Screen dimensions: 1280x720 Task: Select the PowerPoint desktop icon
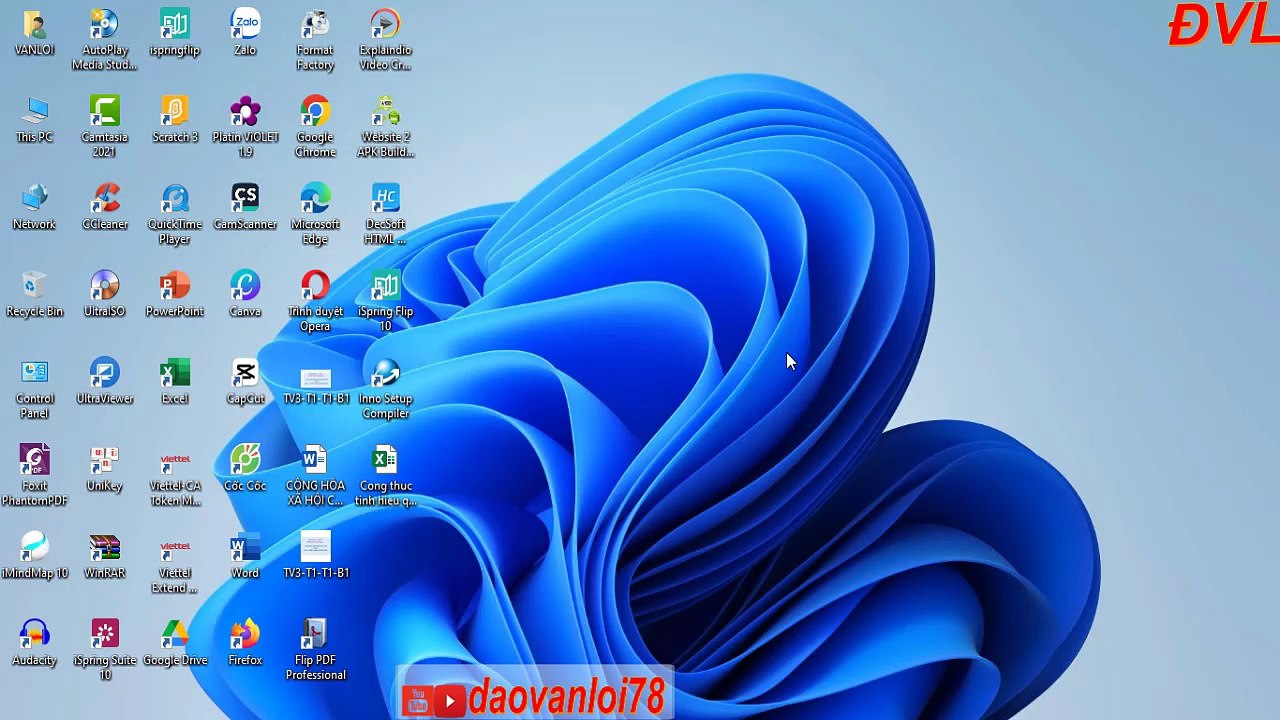(175, 294)
